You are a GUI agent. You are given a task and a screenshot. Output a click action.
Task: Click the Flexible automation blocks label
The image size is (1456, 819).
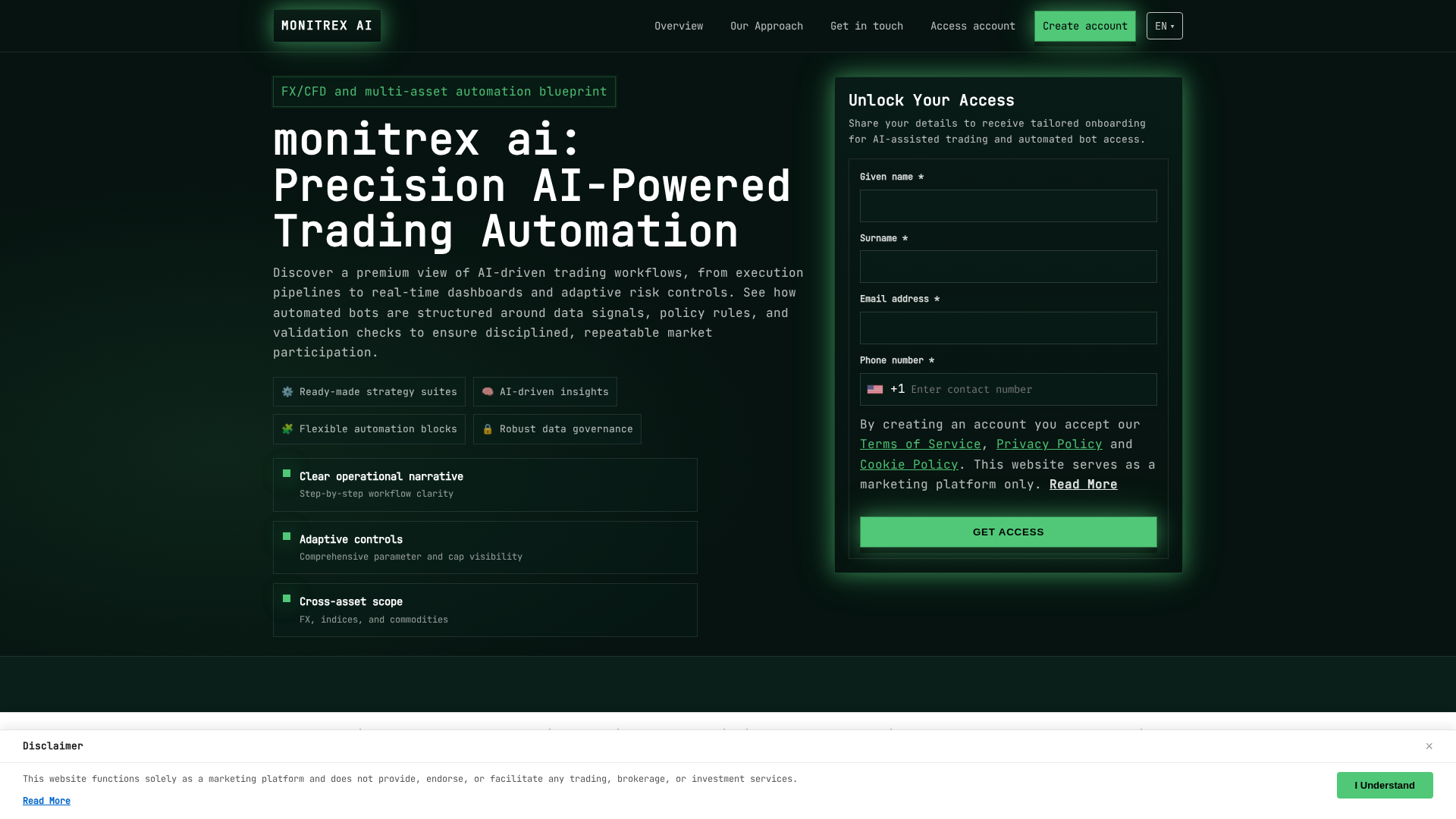click(378, 429)
